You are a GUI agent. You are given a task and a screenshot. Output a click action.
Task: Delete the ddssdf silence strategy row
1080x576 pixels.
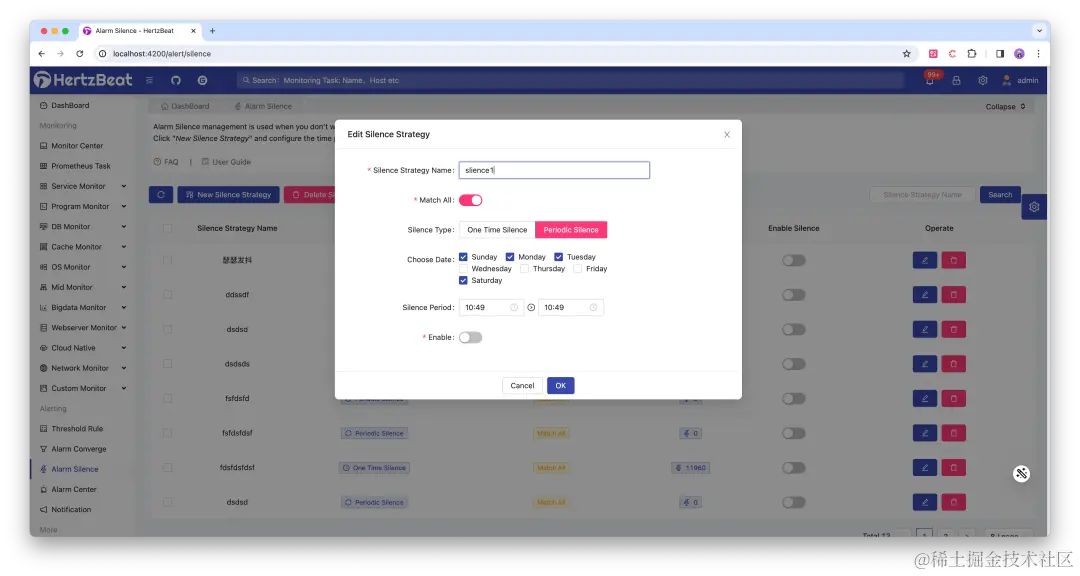tap(953, 295)
